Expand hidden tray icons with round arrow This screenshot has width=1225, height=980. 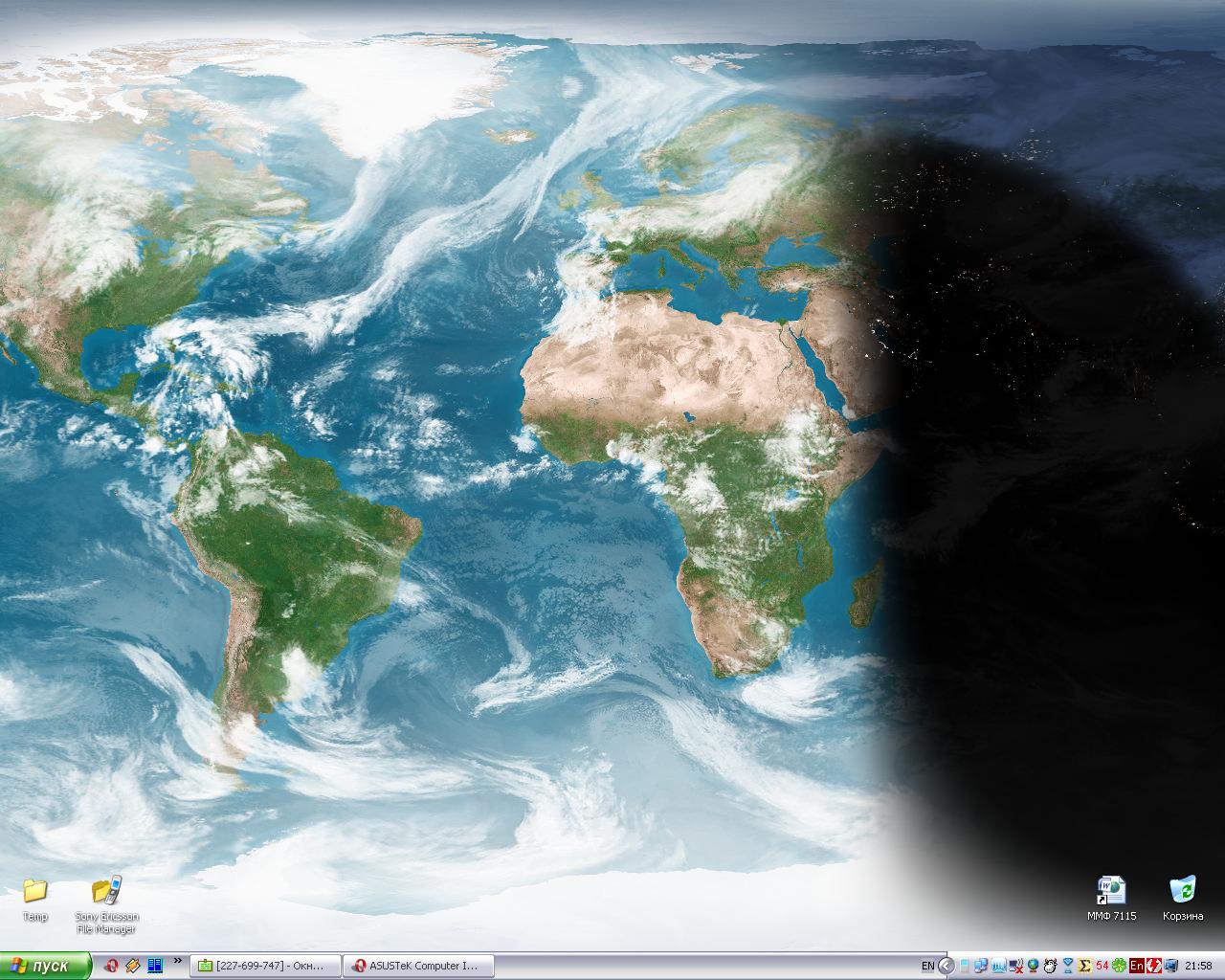coord(946,966)
